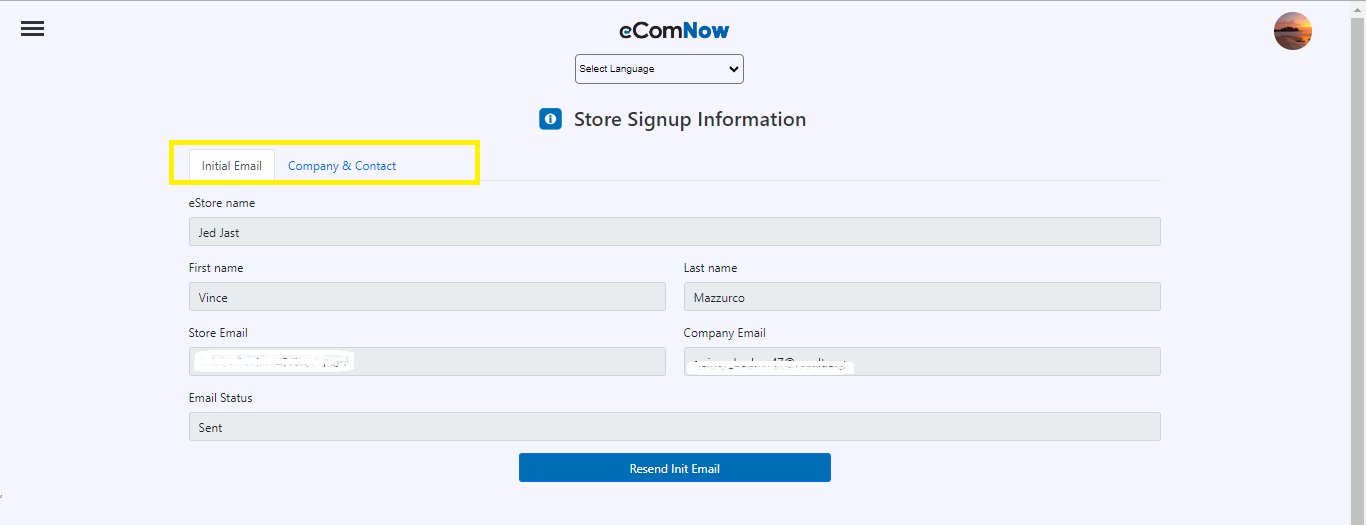Click the Company Email label

(x=724, y=333)
